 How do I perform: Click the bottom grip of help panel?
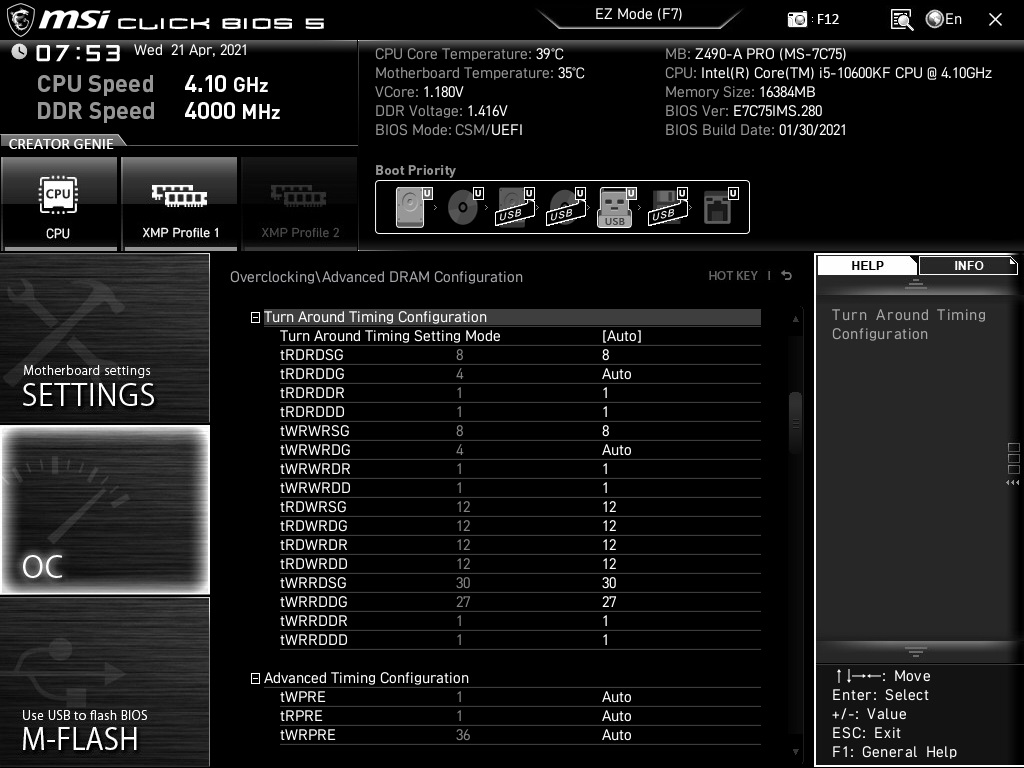[x=916, y=651]
